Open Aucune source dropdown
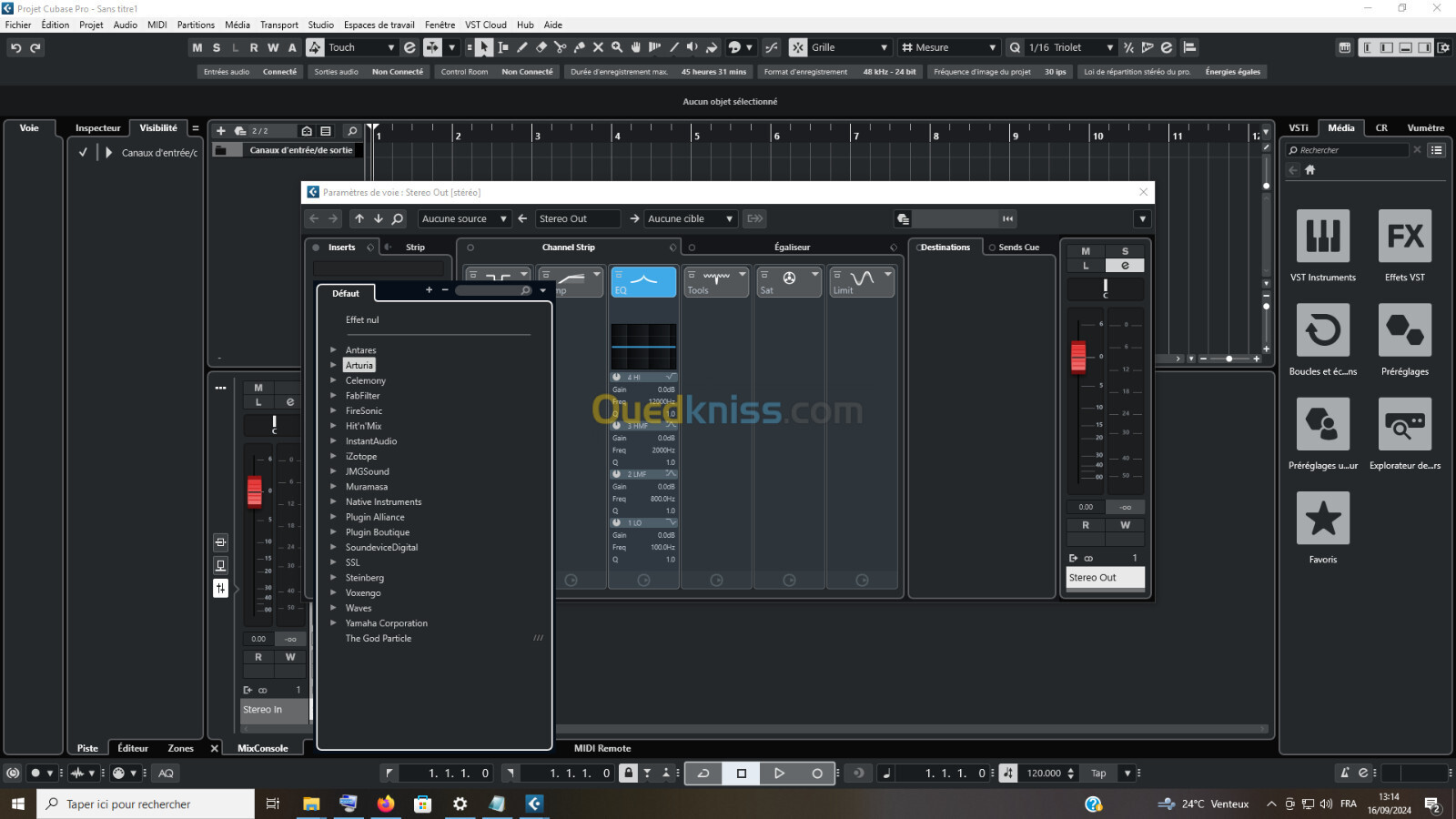Viewport: 1456px width, 819px height. pos(464,218)
